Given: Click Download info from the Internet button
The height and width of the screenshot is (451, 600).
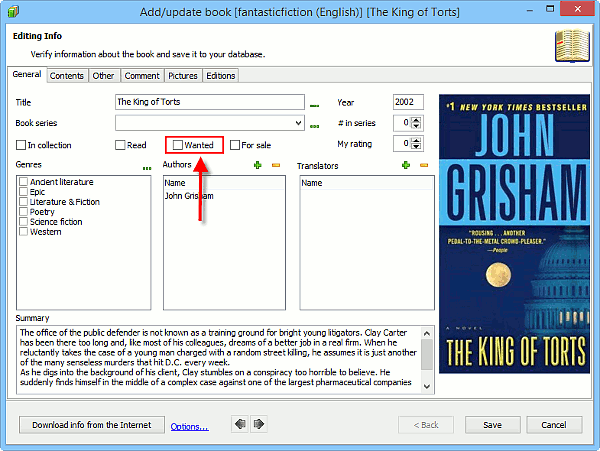Looking at the screenshot, I should [92, 425].
